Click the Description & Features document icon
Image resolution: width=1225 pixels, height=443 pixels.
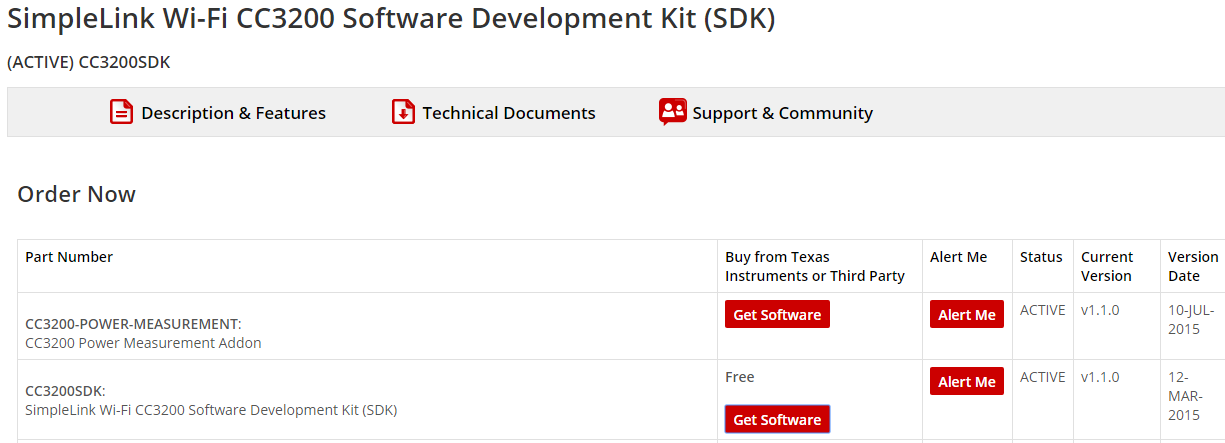pos(121,112)
